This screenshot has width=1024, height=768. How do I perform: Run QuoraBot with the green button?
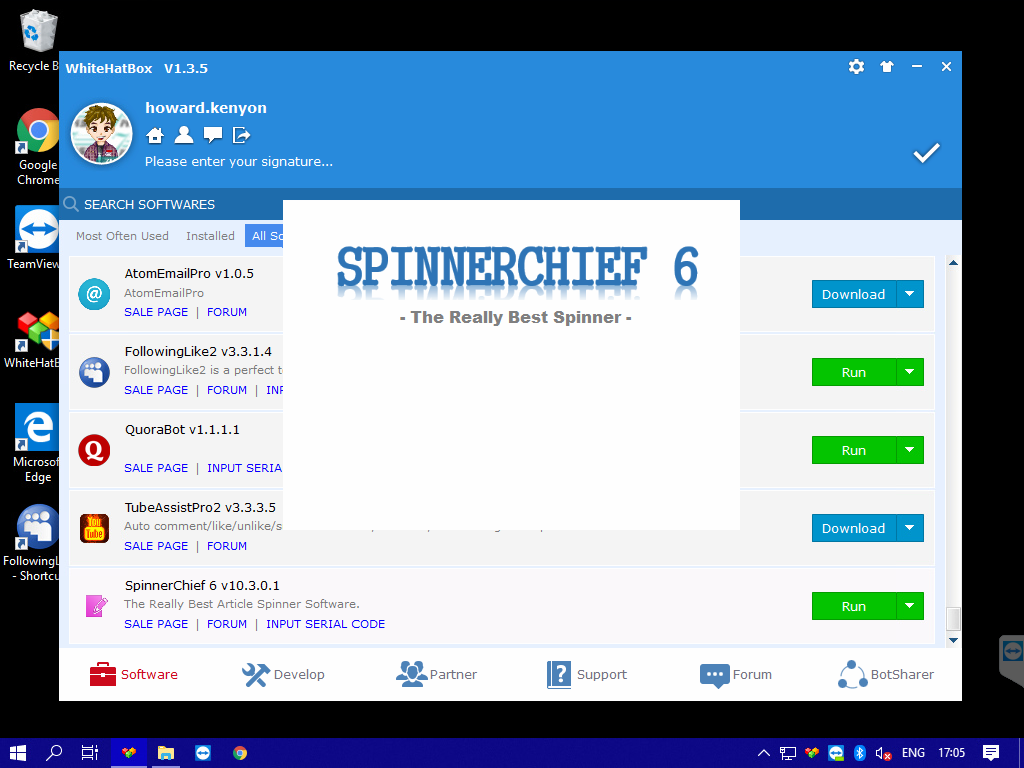853,450
